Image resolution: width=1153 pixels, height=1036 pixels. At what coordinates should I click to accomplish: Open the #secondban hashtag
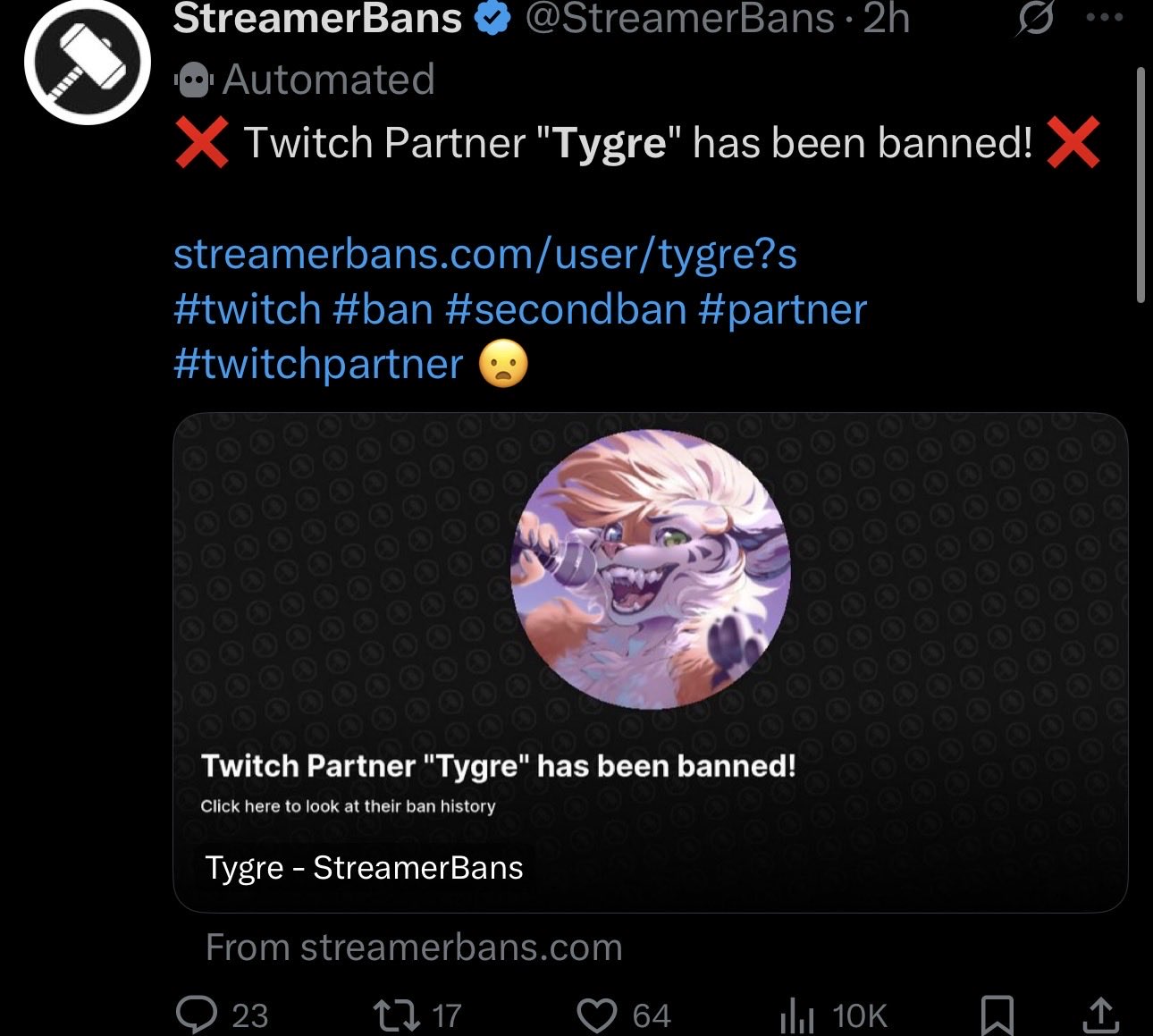point(565,310)
